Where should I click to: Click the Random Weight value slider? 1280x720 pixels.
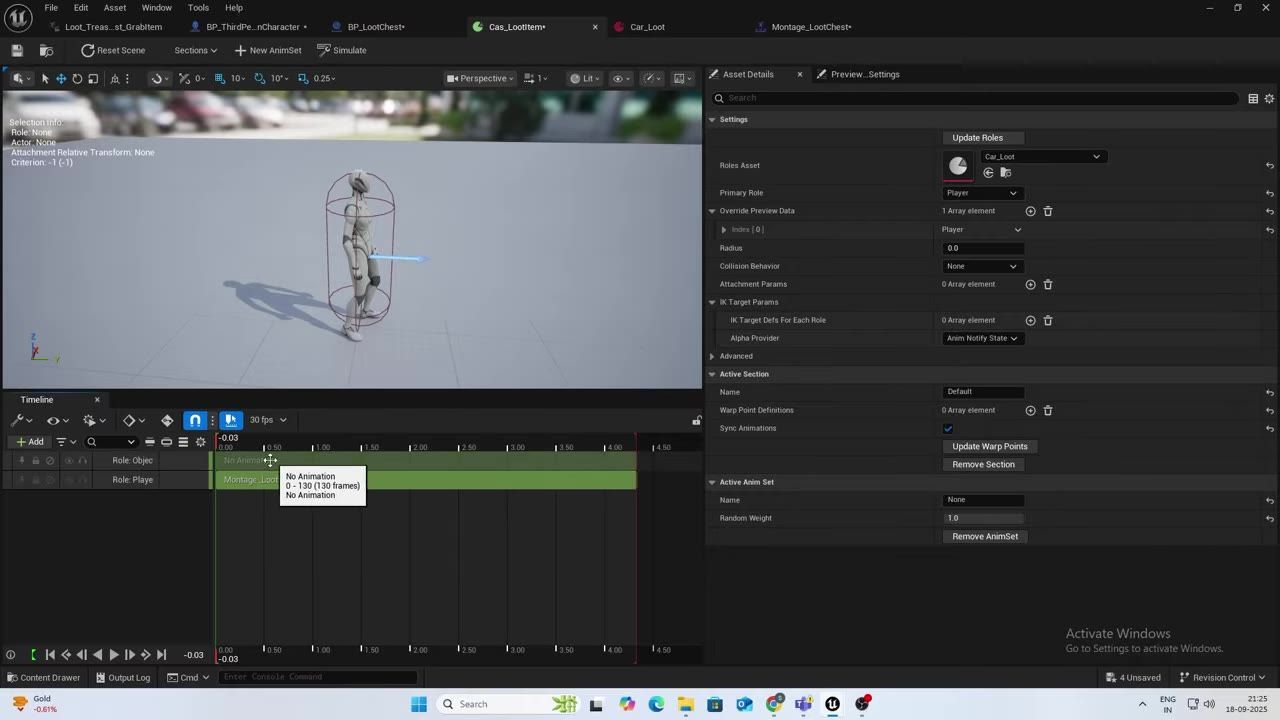pos(983,518)
